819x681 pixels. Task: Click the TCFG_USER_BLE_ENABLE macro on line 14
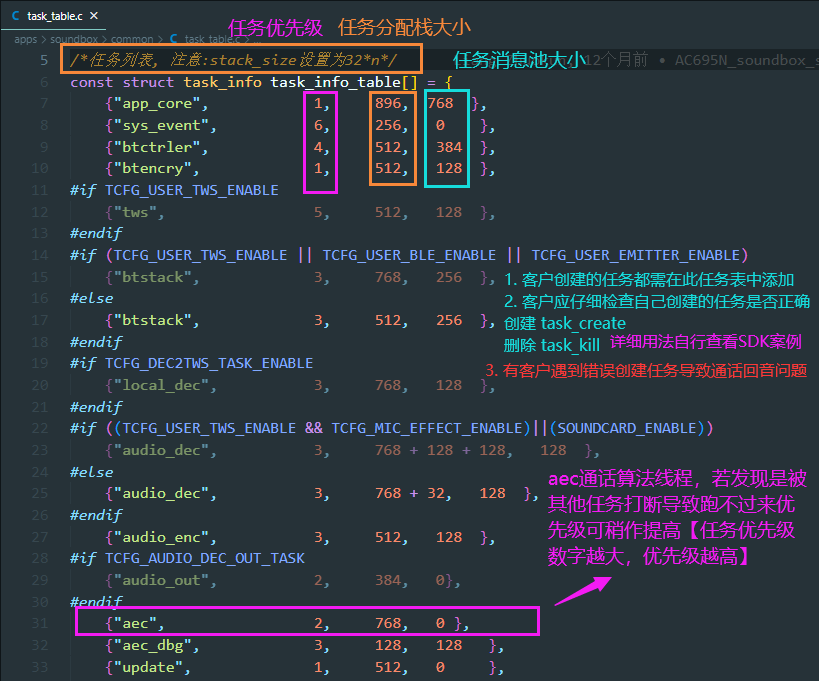tap(409, 255)
